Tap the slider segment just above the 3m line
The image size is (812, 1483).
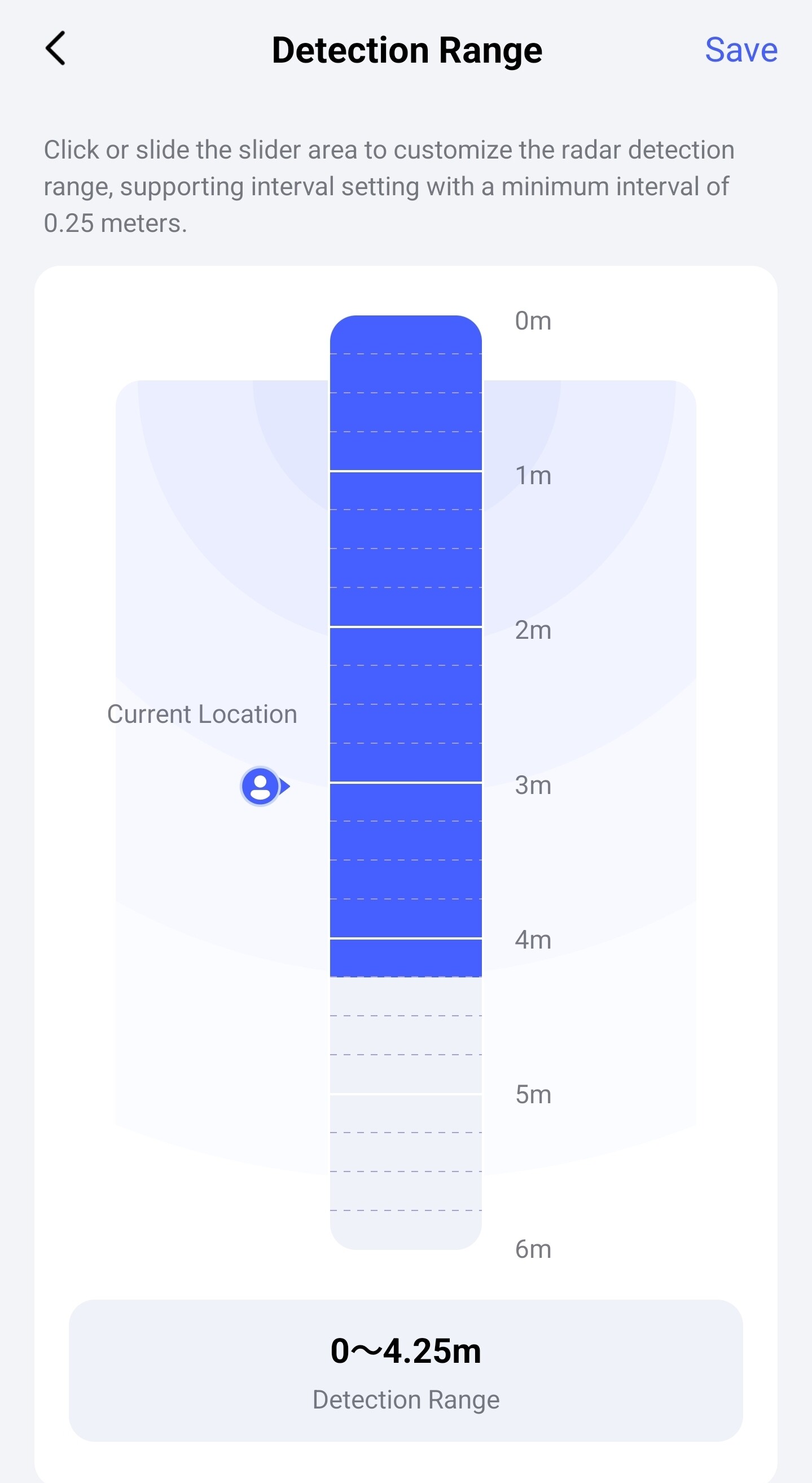pos(406,763)
